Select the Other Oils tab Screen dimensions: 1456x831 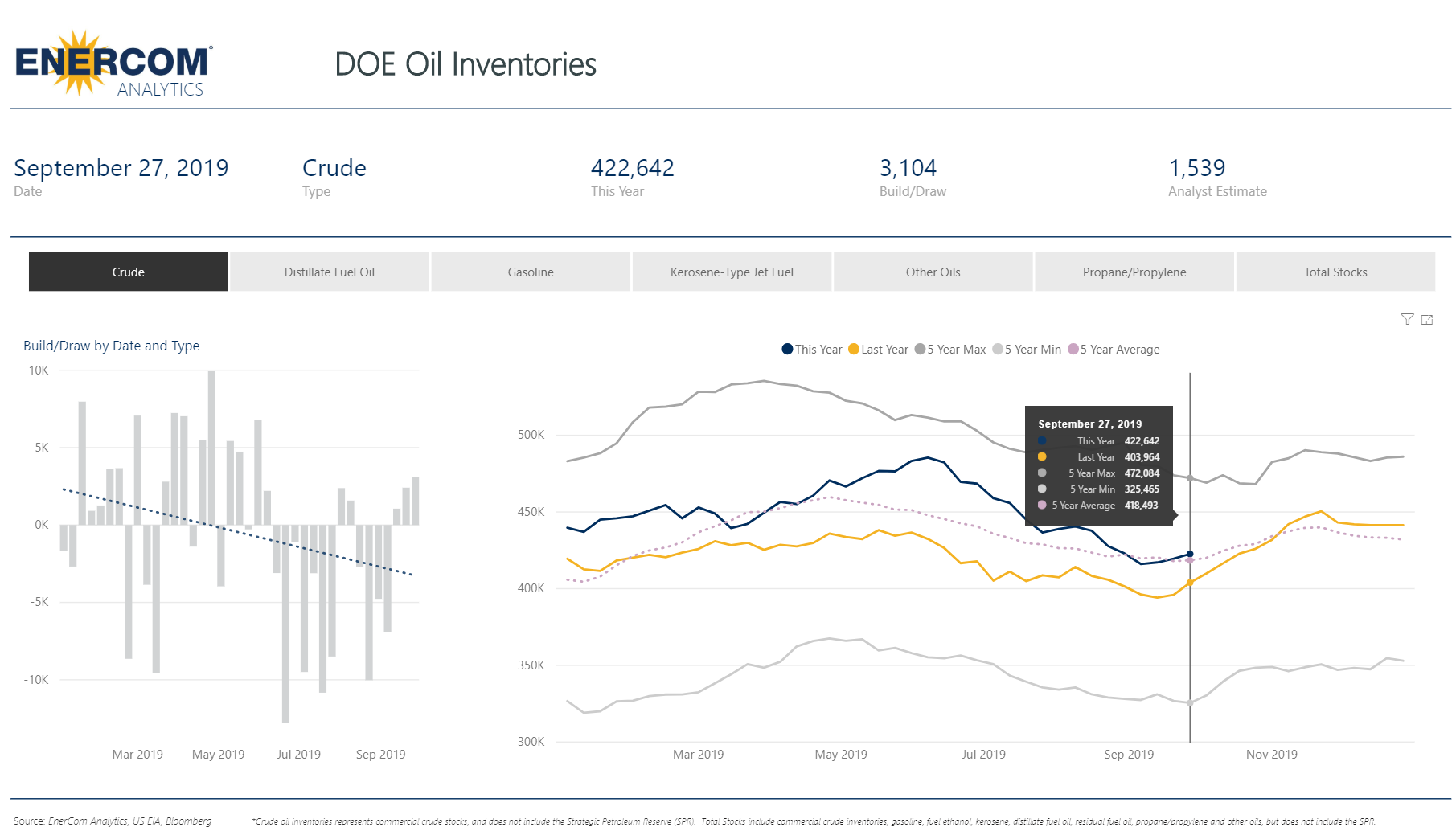point(933,272)
